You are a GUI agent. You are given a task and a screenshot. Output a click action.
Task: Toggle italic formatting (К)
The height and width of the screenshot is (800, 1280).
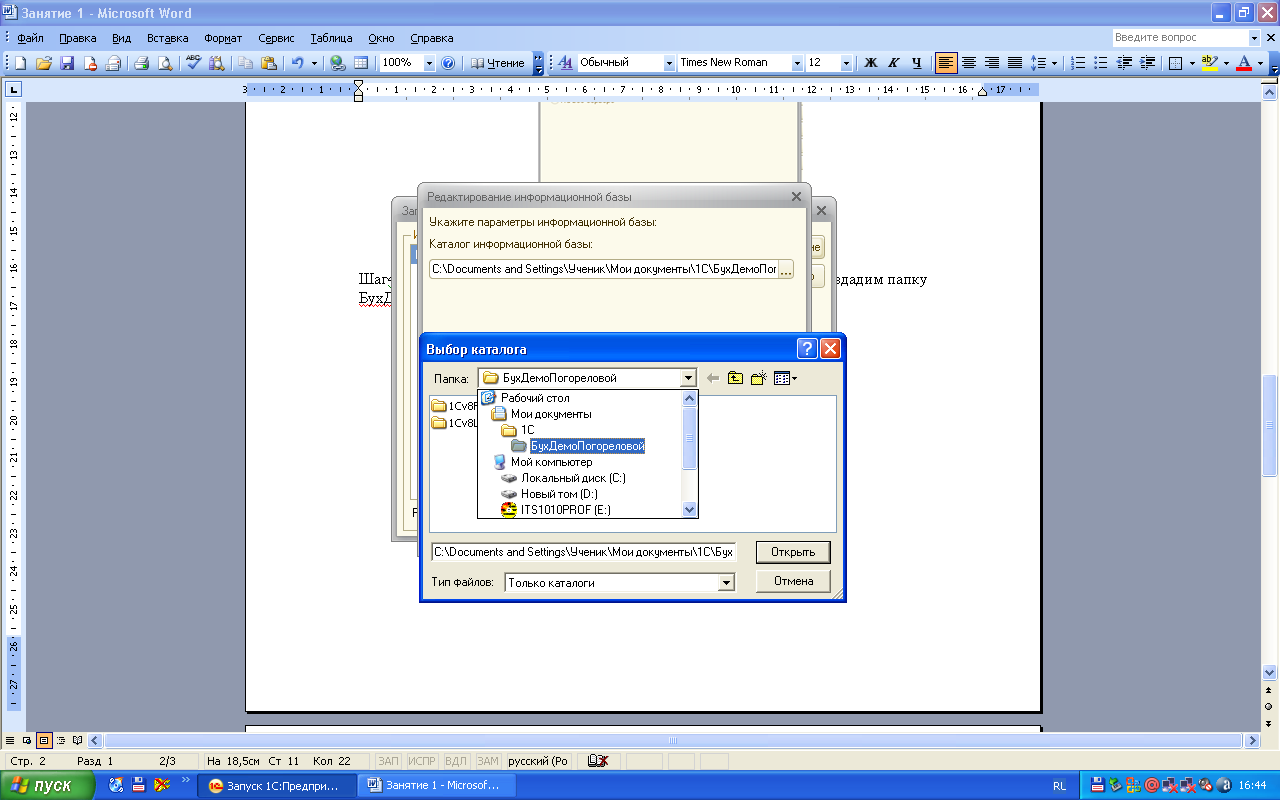click(893, 63)
